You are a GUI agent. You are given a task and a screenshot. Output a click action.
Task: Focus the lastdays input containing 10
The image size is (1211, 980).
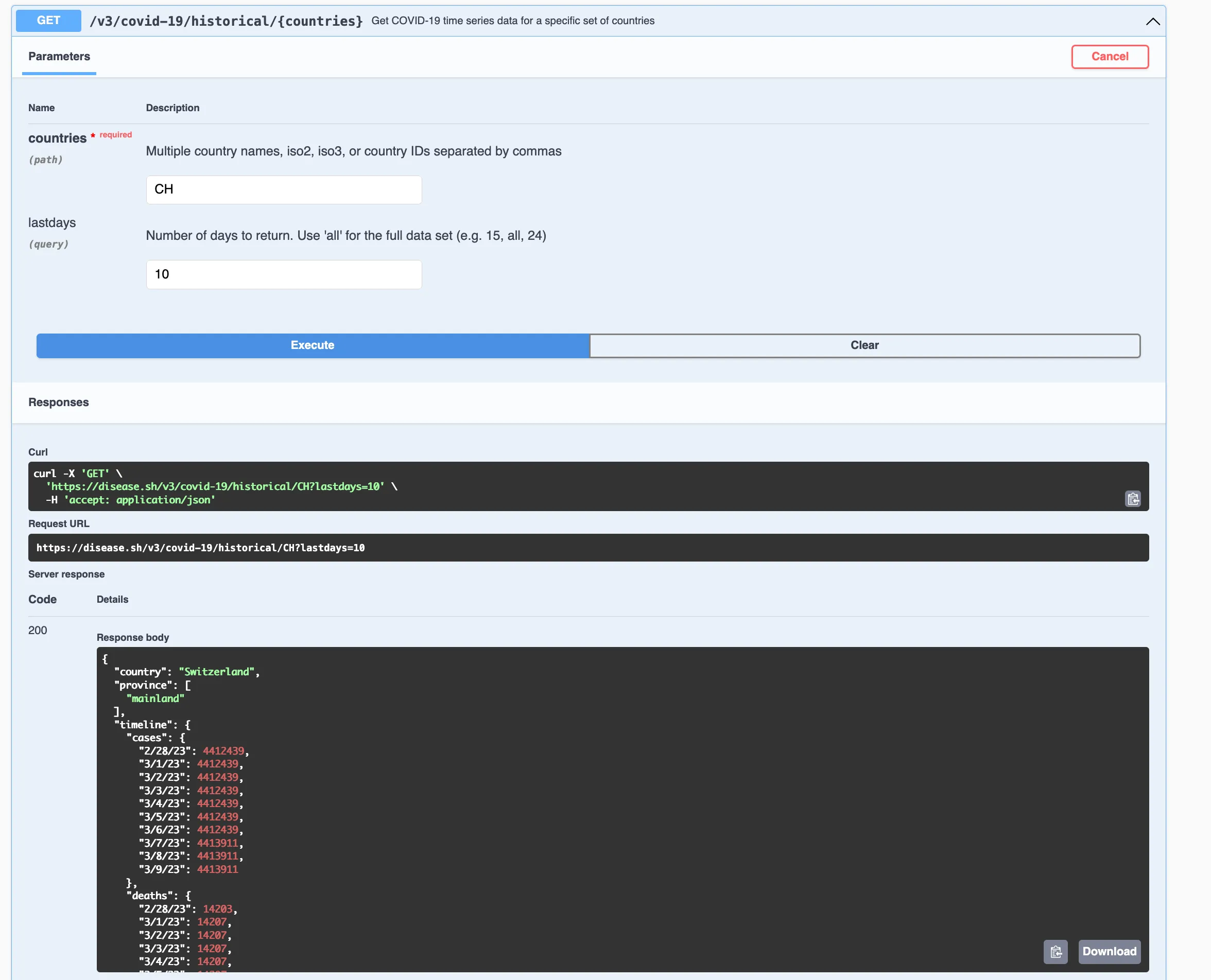click(283, 274)
